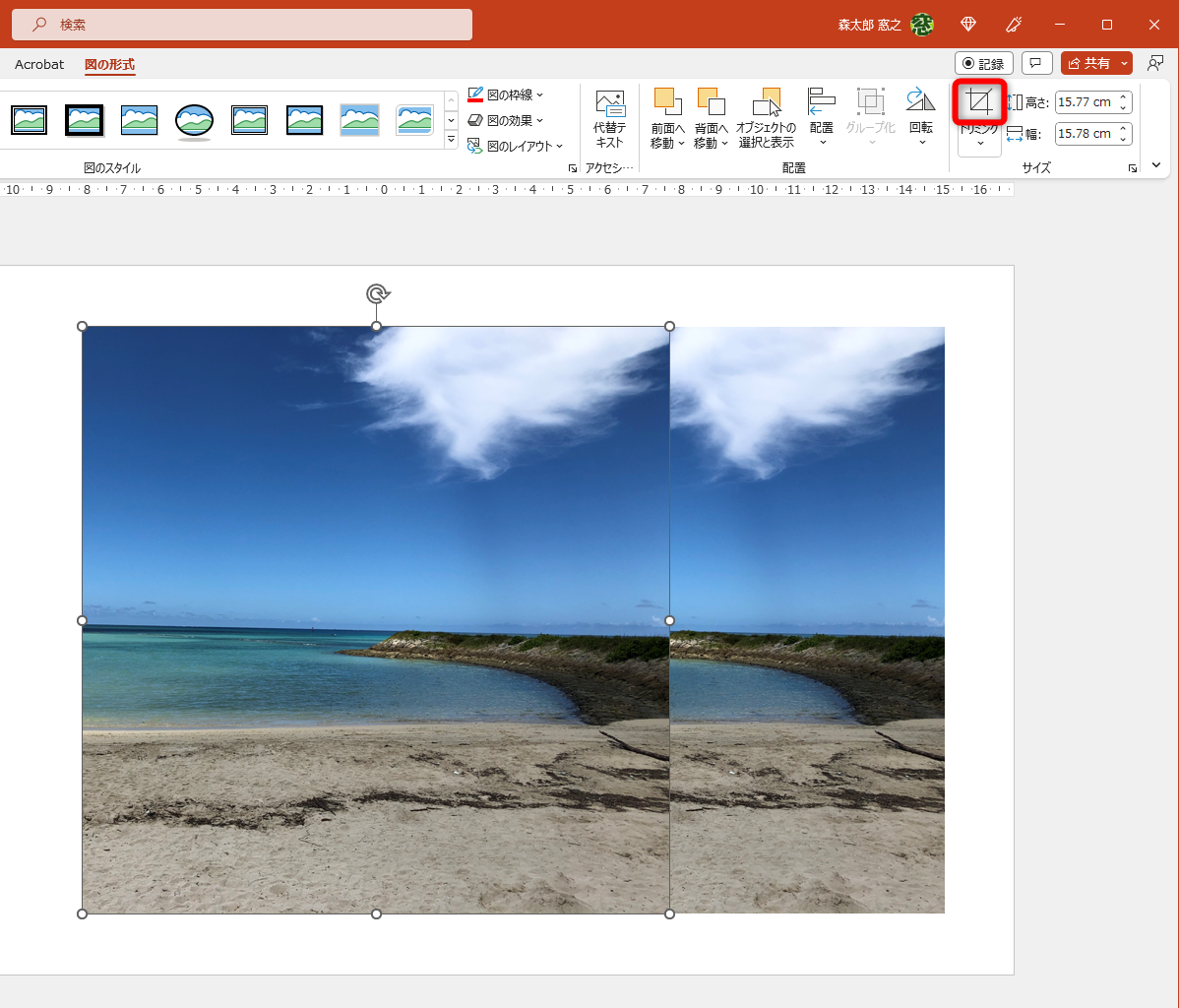Open the サイズ dialog launcher

[x=1133, y=168]
